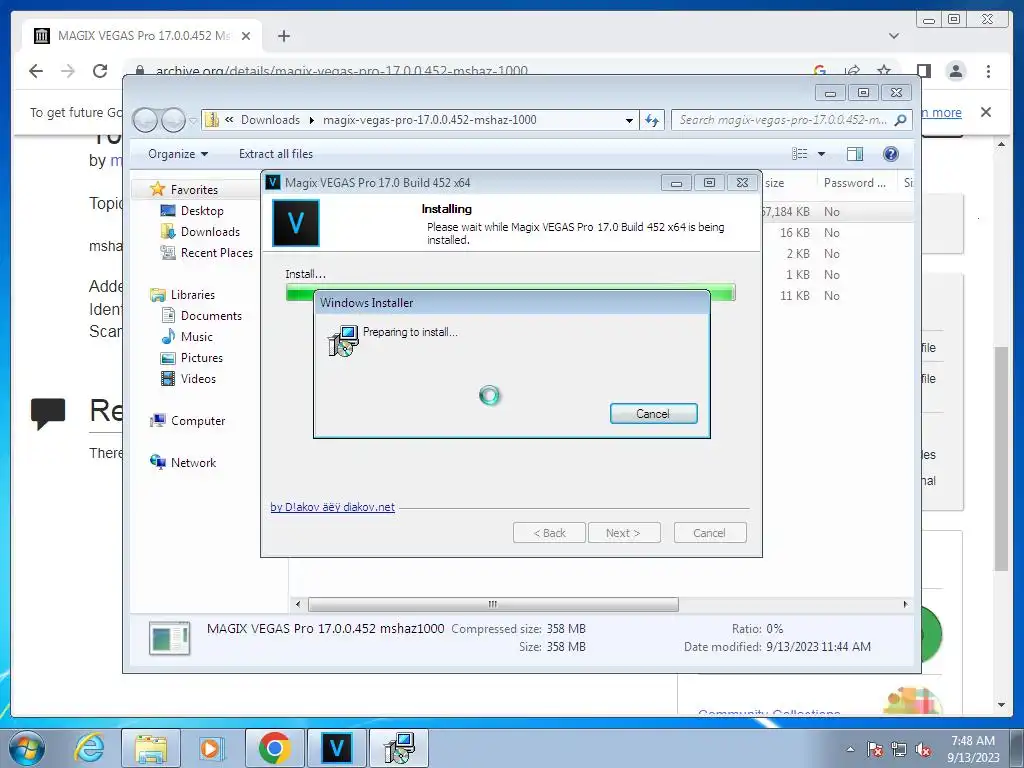This screenshot has width=1024, height=768.
Task: Cancel the Windows Installer preparation dialog
Action: click(653, 413)
